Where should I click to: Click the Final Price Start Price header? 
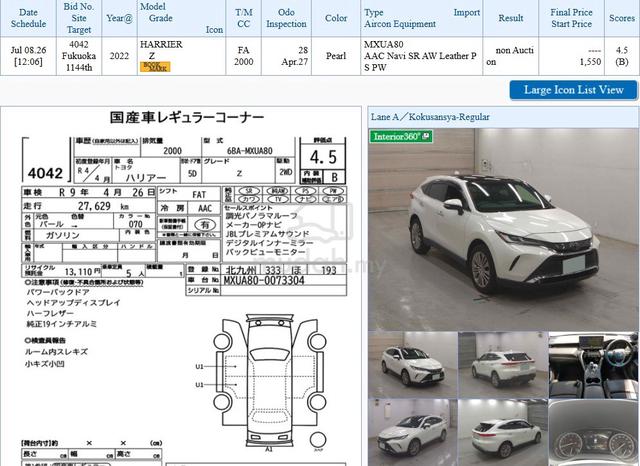coord(571,18)
